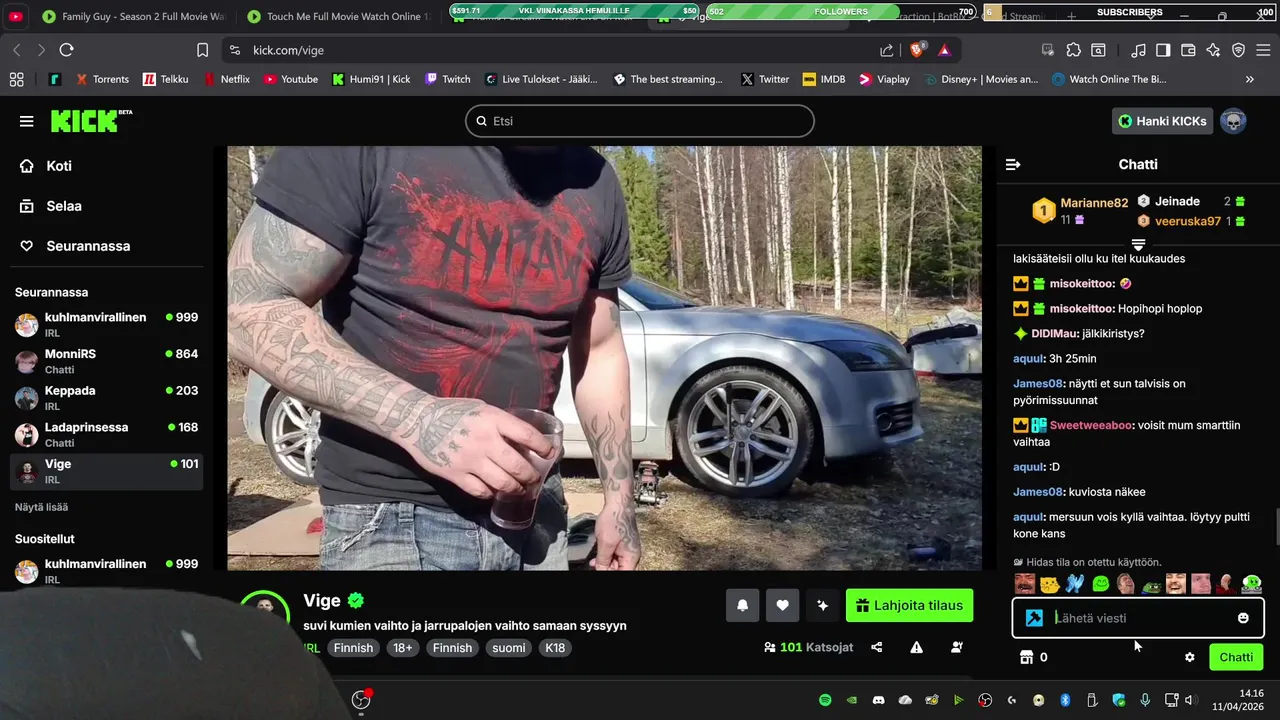Screen dimensions: 1280x720
Task: Open Brave Rewards triangle icon
Action: tap(944, 50)
